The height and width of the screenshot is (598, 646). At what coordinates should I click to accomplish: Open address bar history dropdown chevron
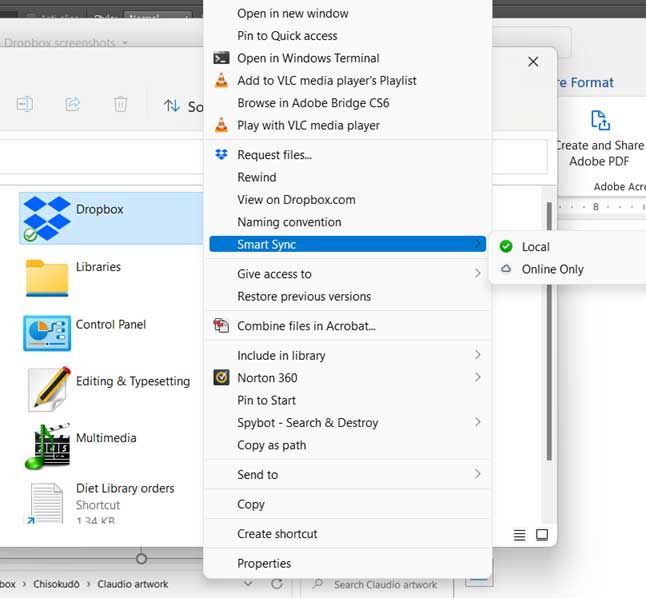248,584
